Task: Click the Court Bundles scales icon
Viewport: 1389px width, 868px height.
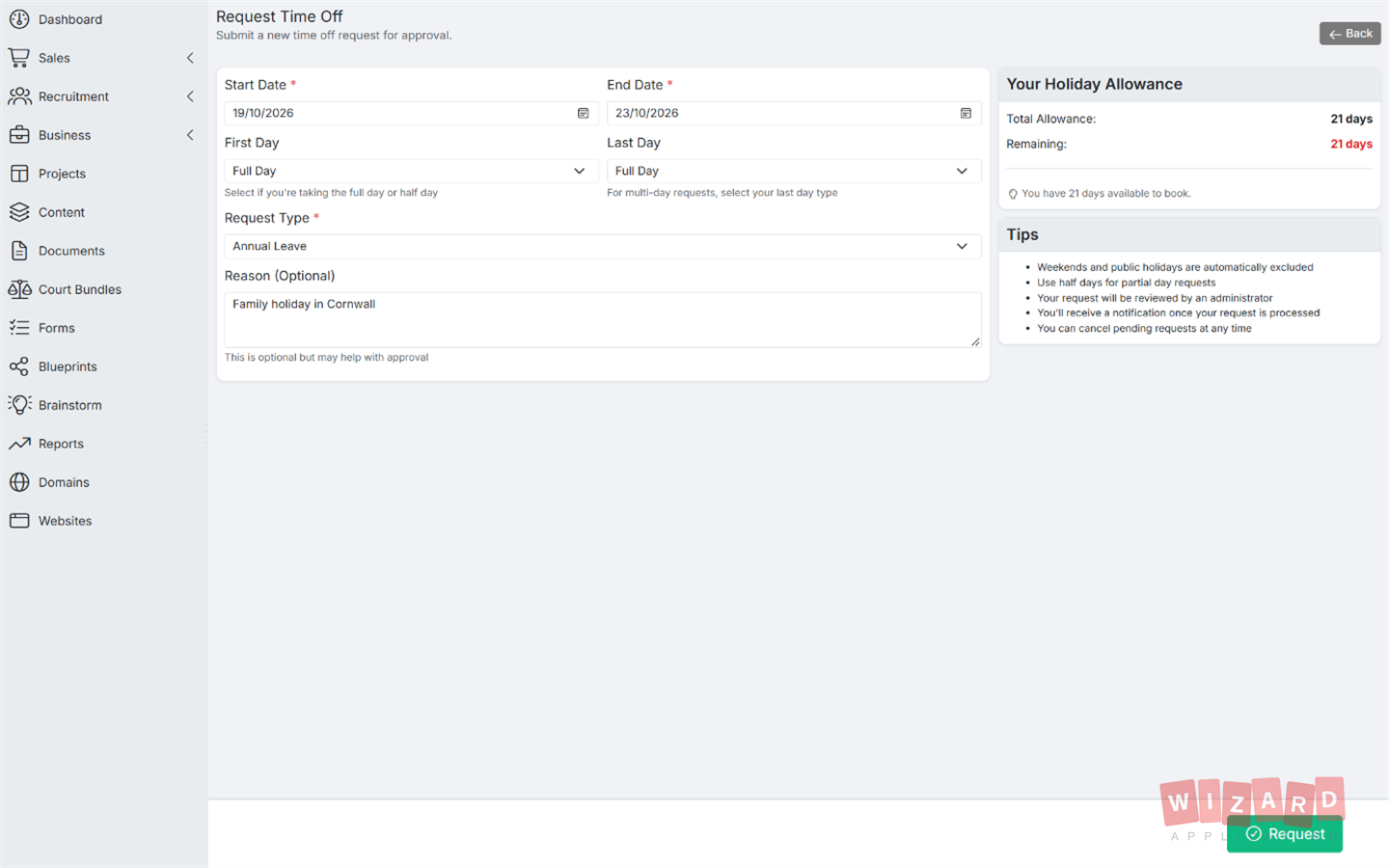Action: (x=19, y=289)
